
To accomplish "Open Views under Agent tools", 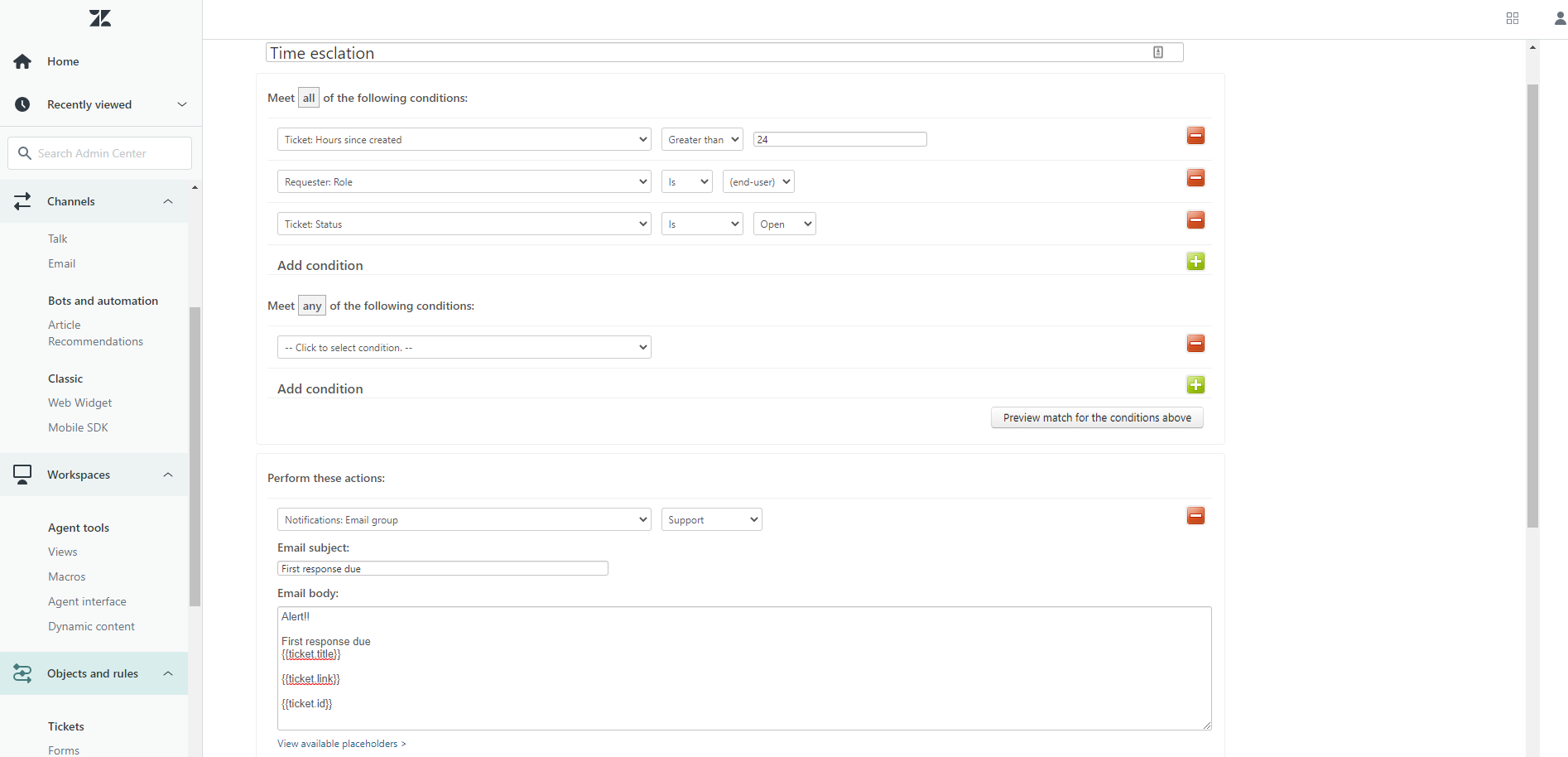I will [63, 552].
